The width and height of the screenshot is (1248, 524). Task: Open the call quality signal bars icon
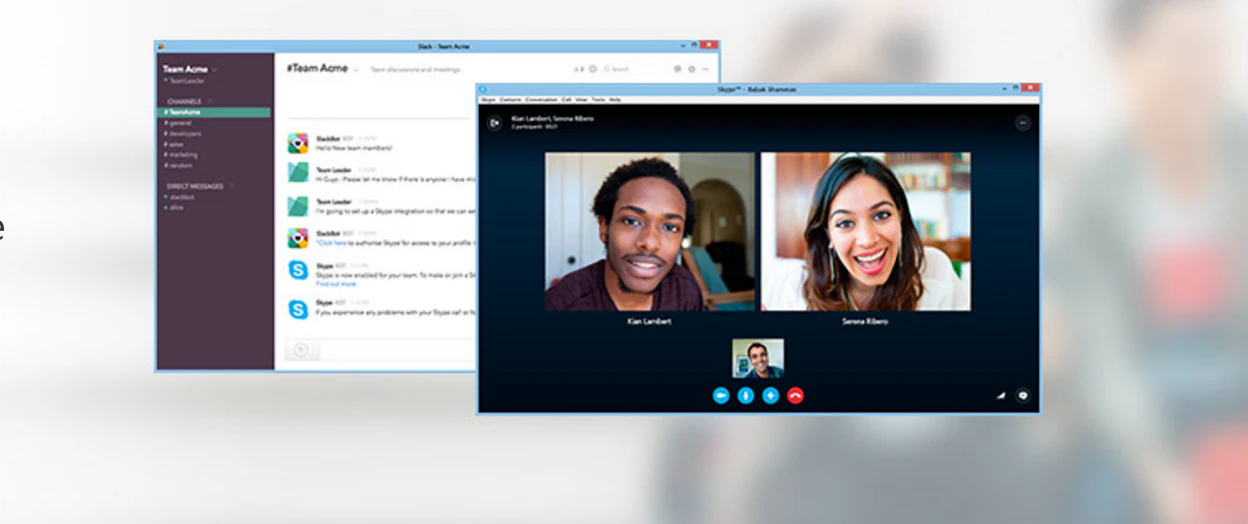tap(1001, 396)
